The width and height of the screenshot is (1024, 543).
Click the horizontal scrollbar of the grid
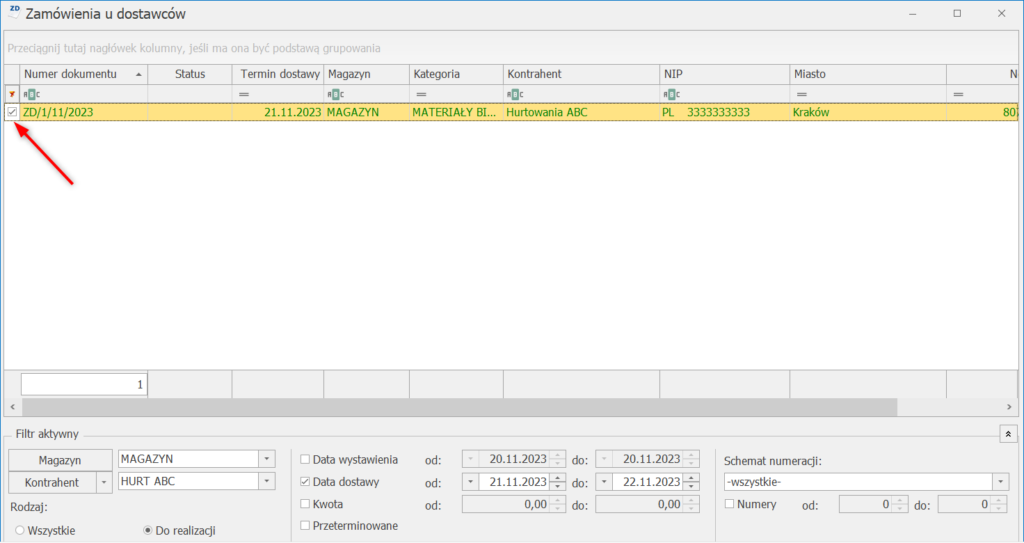coord(460,408)
